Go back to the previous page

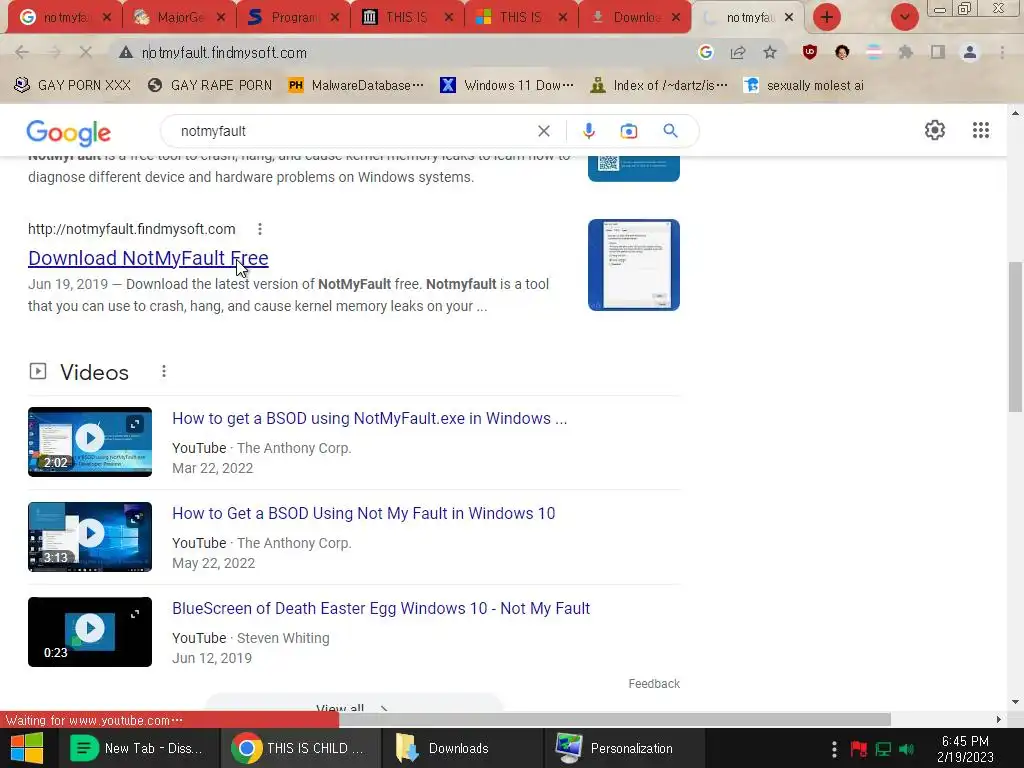(x=22, y=53)
